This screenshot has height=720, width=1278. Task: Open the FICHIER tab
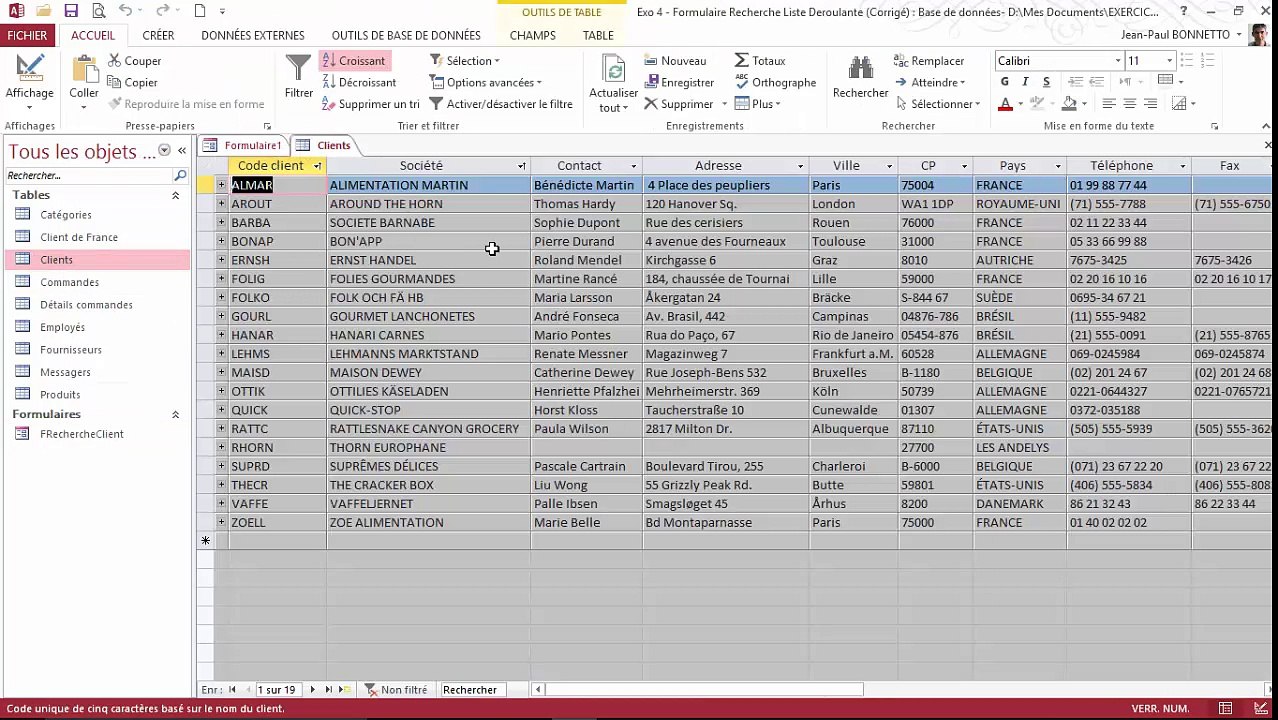[x=27, y=35]
